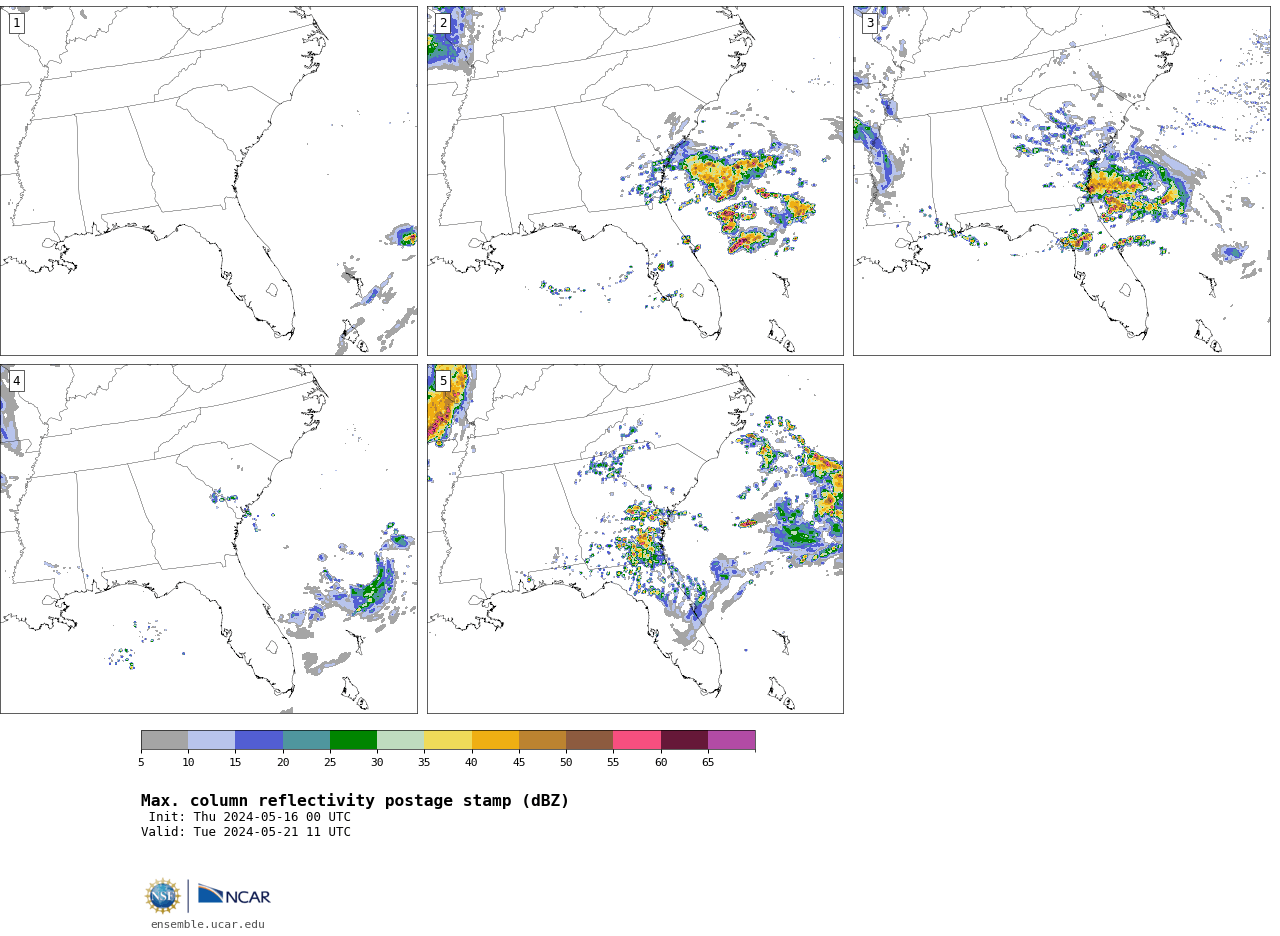
Task: Click the blue 15-20 dBZ swatch
Action: (259, 740)
